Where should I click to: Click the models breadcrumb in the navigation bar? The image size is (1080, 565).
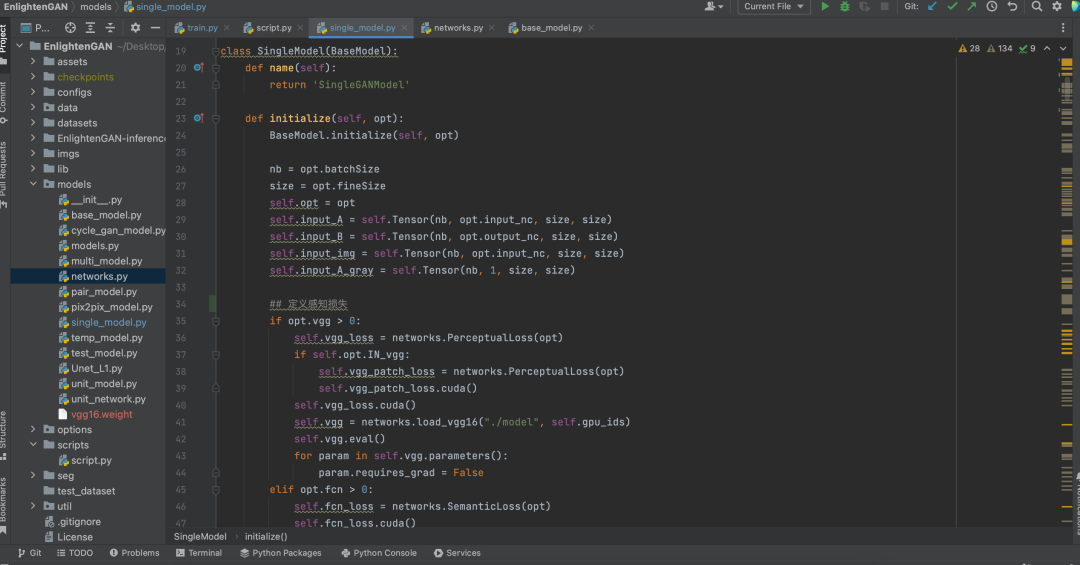pos(96,7)
